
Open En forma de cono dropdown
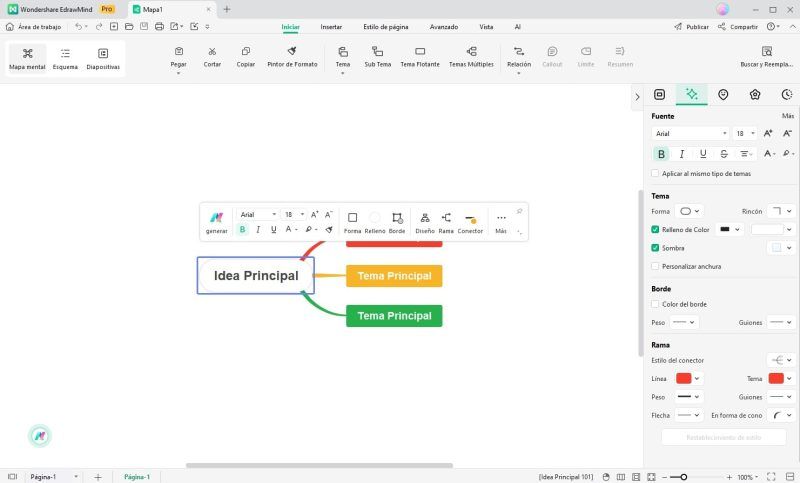[781, 415]
